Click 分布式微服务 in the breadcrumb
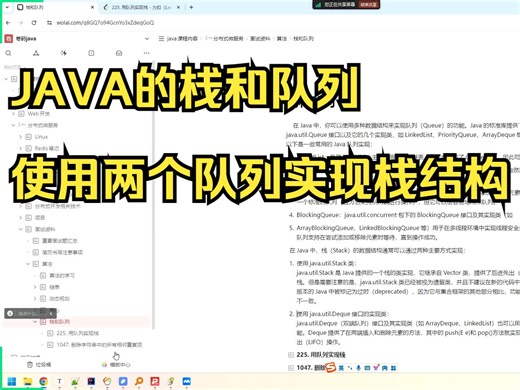Viewport: 520px width, 390px height. click(228, 39)
